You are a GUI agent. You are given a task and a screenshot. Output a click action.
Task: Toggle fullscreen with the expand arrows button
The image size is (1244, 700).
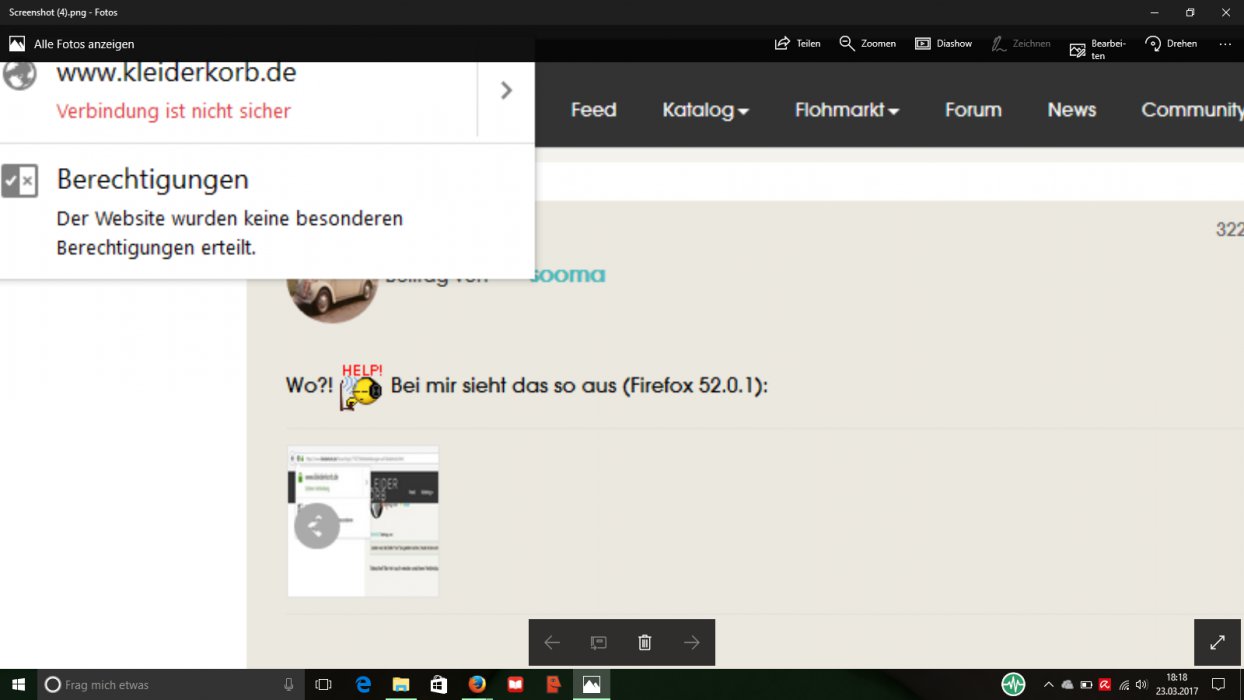click(1217, 643)
